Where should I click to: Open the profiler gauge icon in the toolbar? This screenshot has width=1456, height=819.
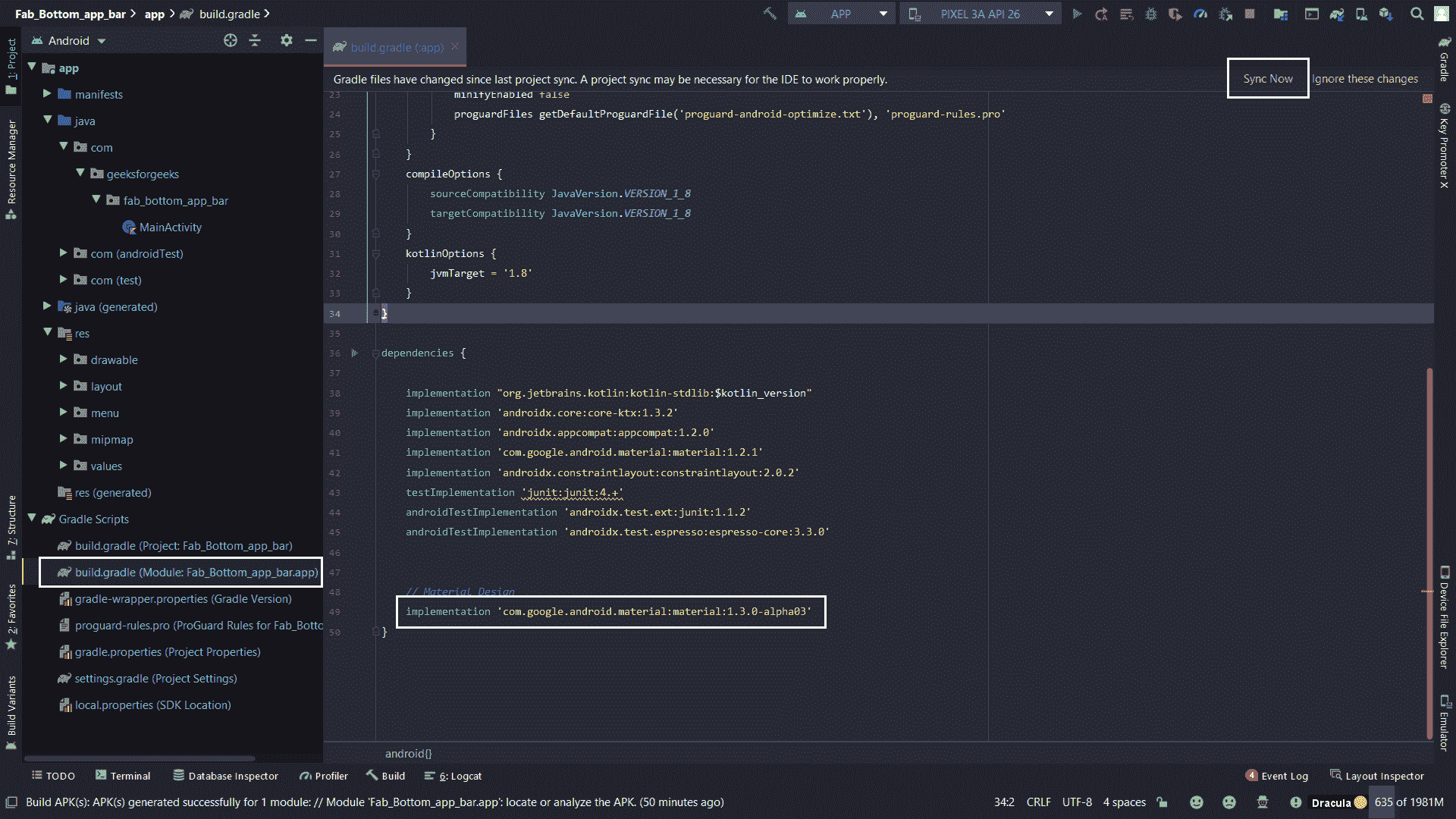(x=1200, y=14)
